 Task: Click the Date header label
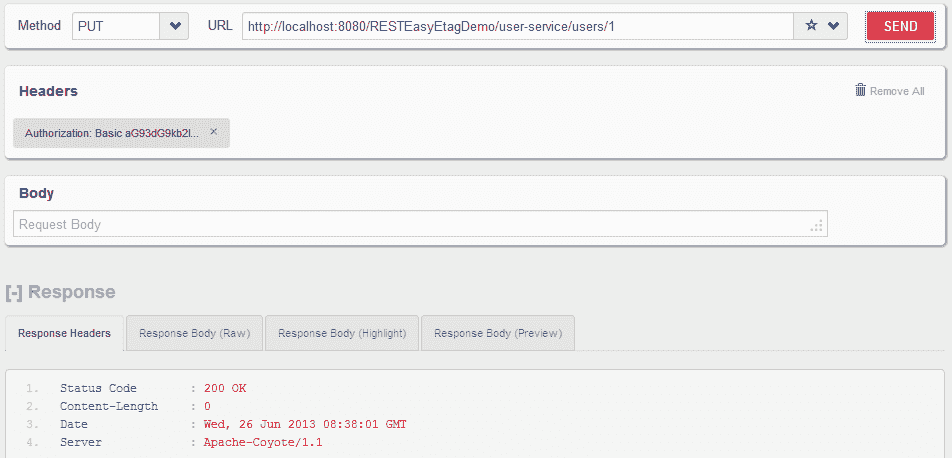pyautogui.click(x=73, y=424)
